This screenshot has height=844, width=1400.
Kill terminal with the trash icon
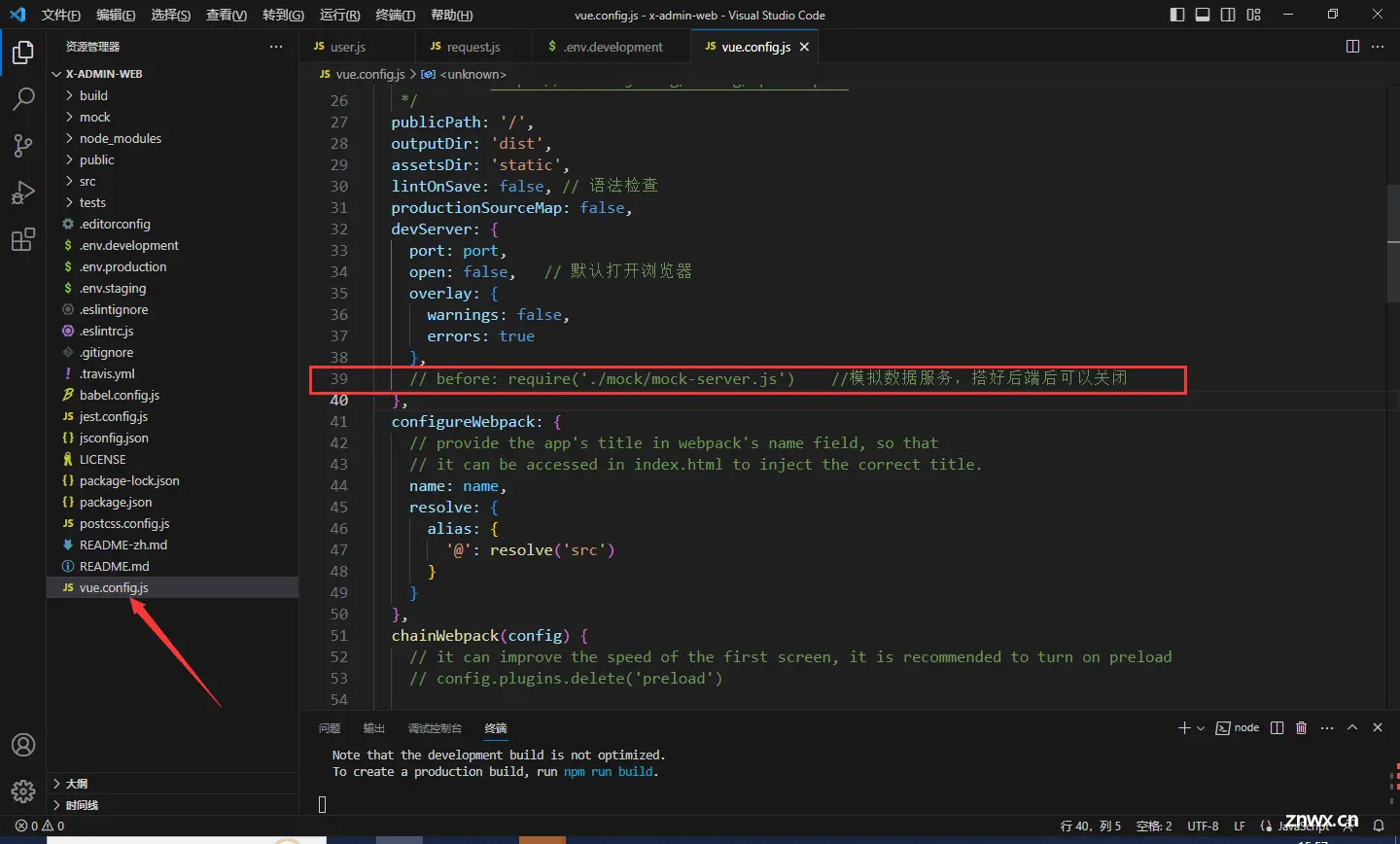[x=1302, y=727]
